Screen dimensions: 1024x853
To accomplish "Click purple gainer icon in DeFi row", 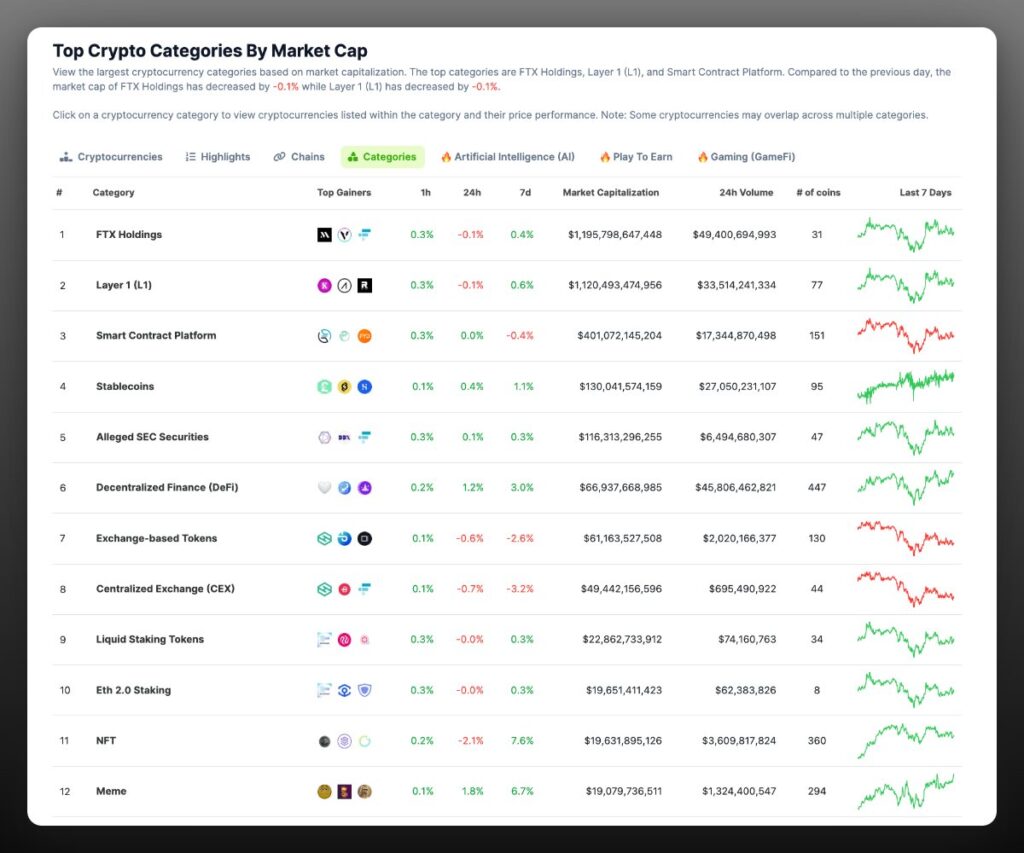I will pos(365,488).
